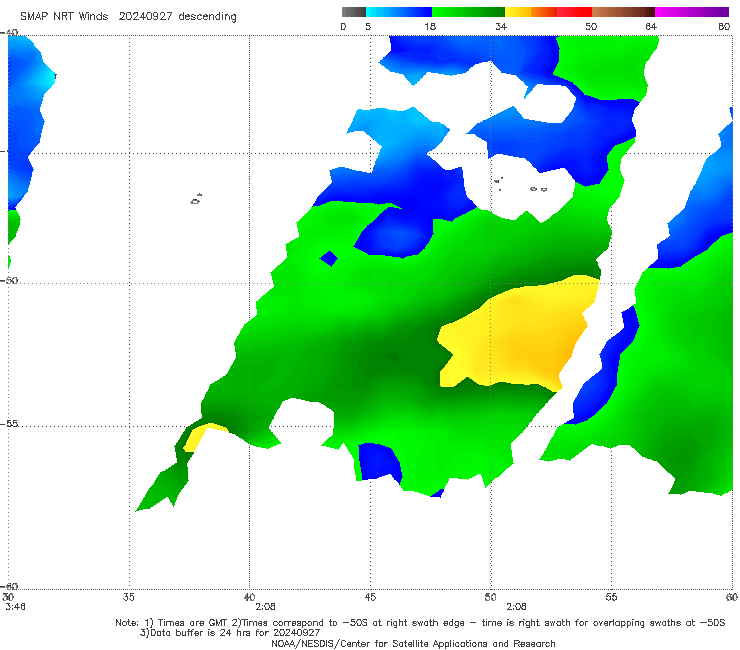Select the date '20240927' in the title
This screenshot has width=740, height=650.
pos(145,17)
